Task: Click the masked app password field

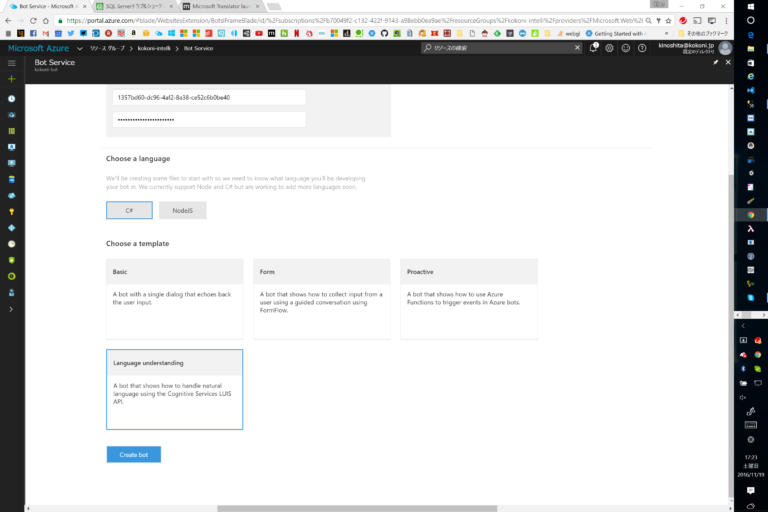Action: 209,120
